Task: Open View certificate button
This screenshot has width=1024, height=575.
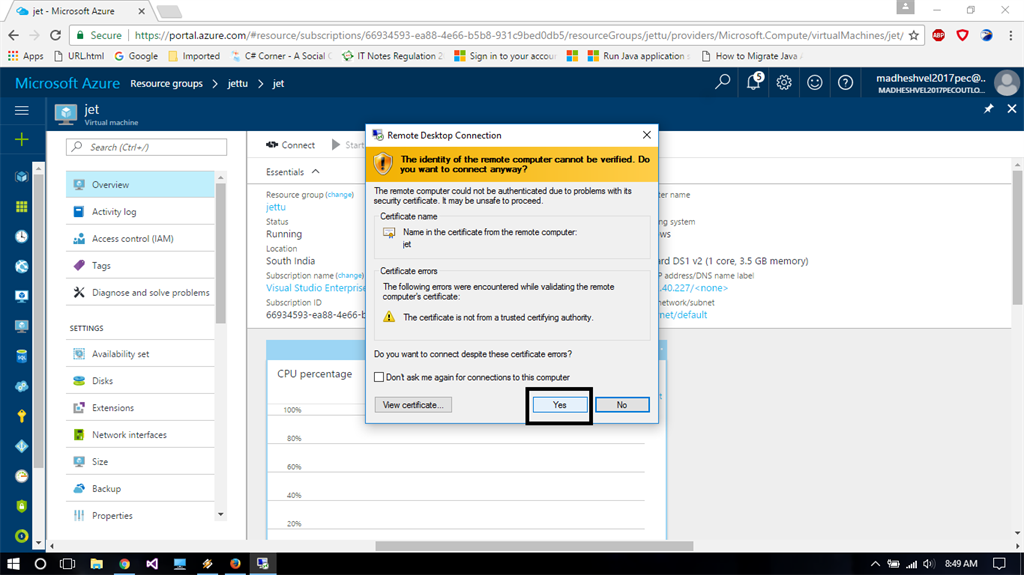Action: click(x=413, y=405)
